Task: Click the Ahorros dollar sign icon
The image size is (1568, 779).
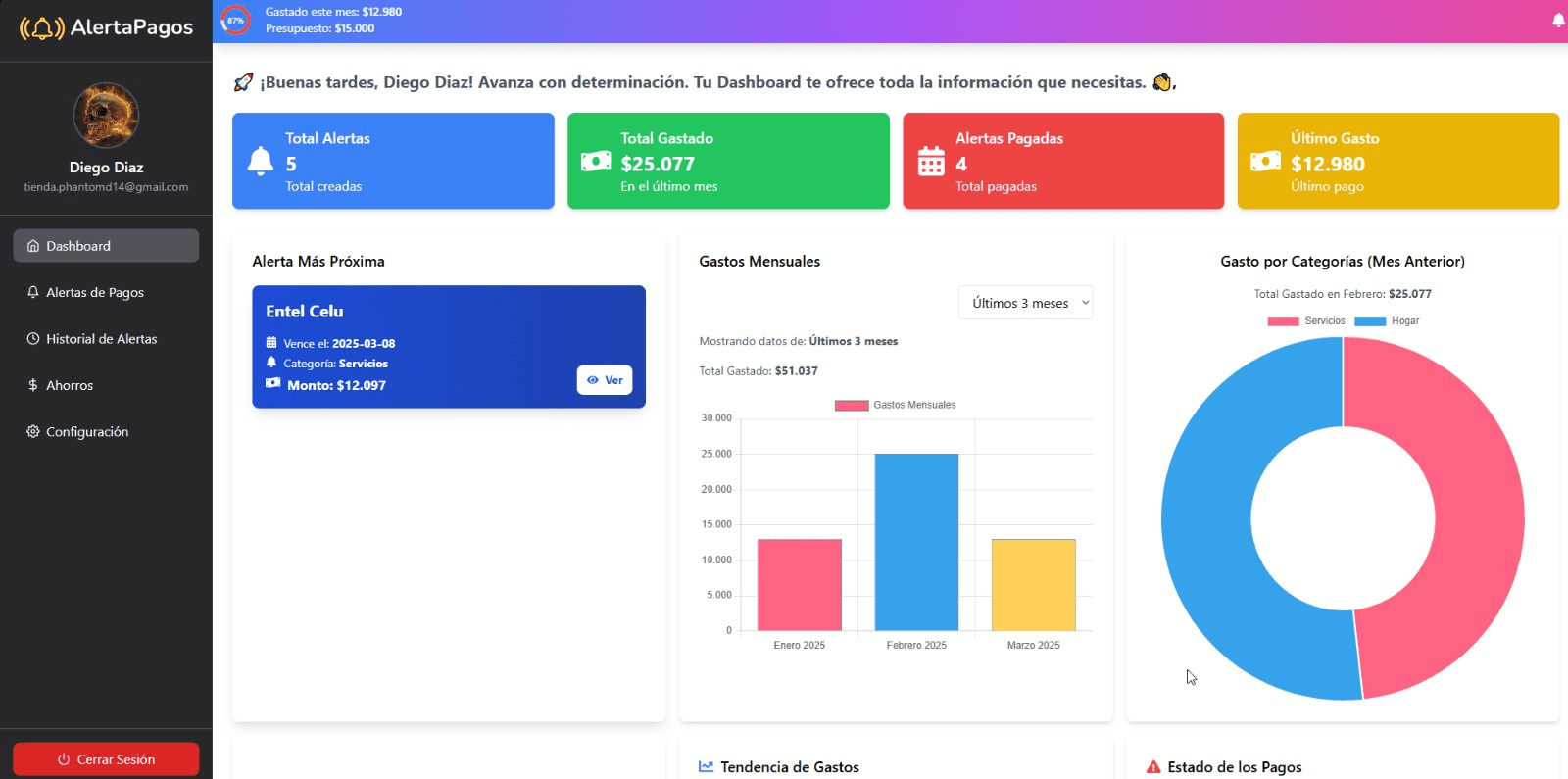Action: [33, 385]
